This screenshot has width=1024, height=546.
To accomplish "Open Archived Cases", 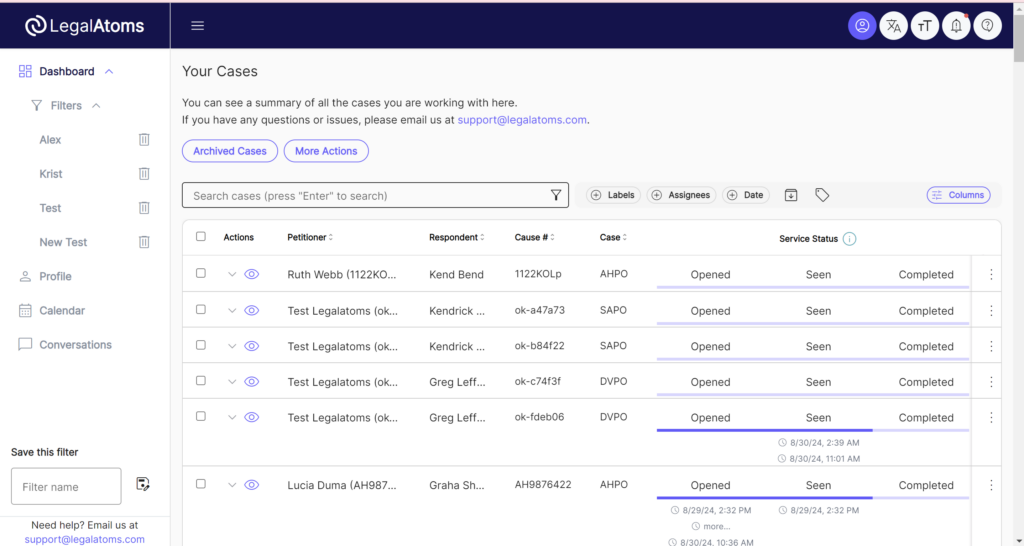I will coord(230,151).
